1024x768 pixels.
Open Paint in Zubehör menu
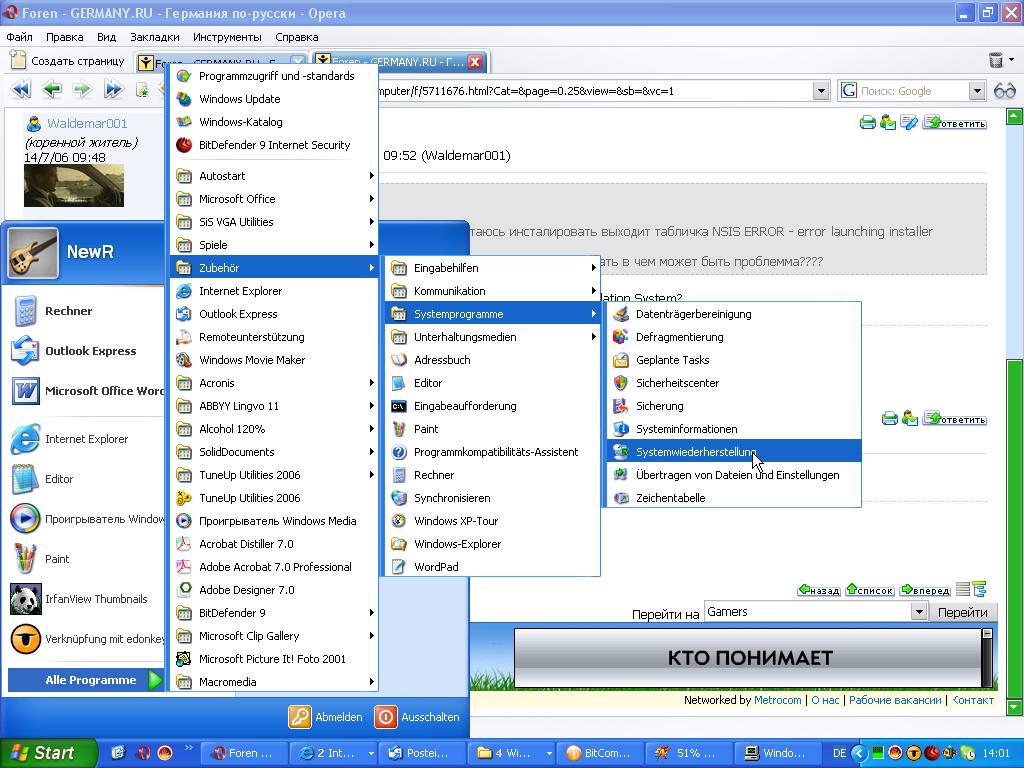492,428
